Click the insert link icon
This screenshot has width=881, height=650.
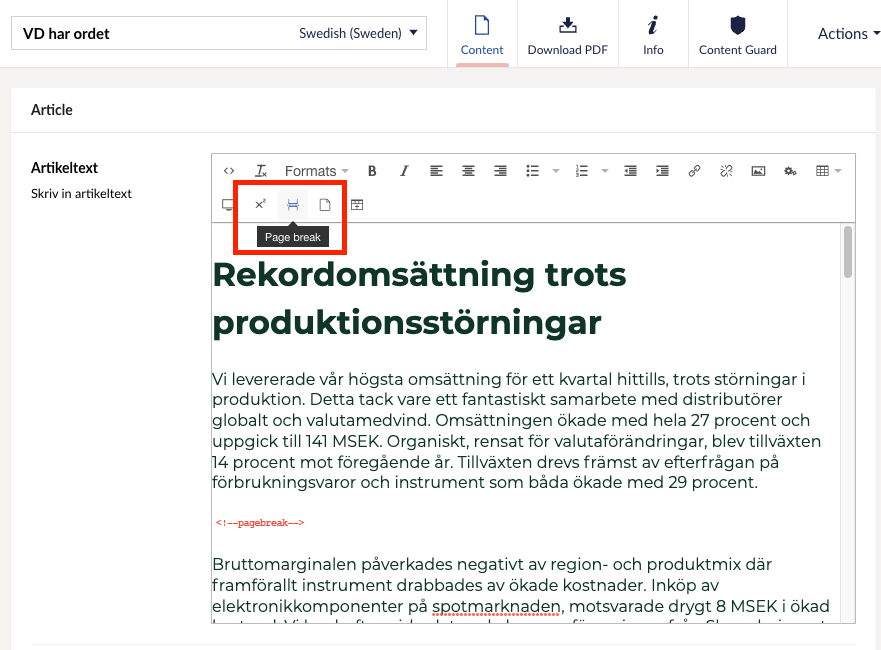(x=694, y=171)
